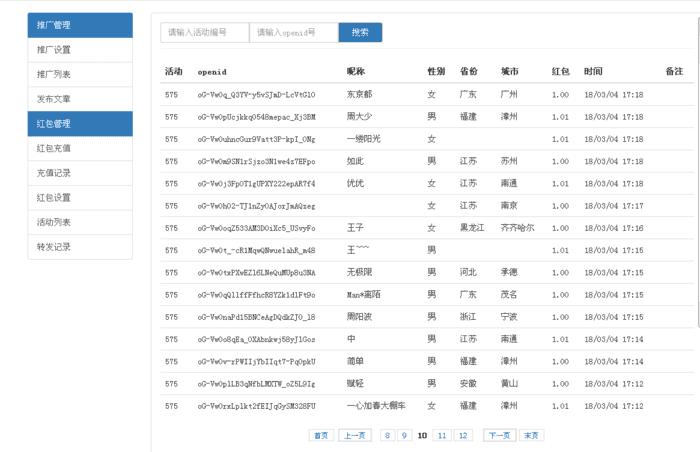The height and width of the screenshot is (452, 700).
Task: Click the nickname 东京都
Action: click(359, 95)
